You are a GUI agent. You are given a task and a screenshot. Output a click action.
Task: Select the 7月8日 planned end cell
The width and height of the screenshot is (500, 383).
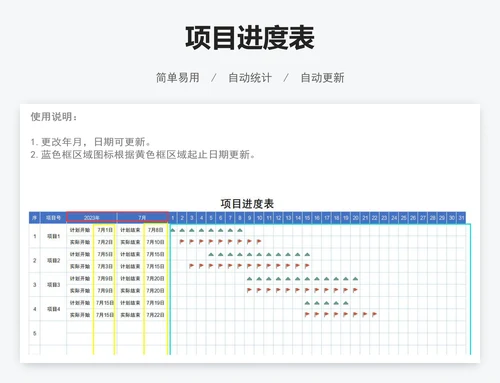156,230
